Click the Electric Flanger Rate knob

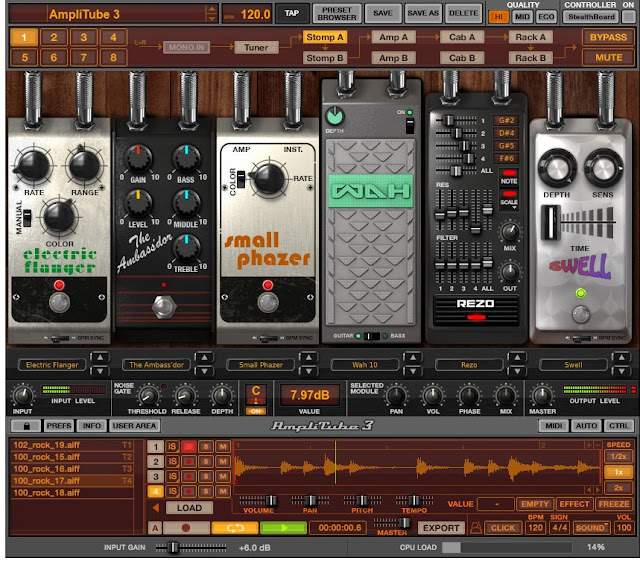click(x=33, y=166)
